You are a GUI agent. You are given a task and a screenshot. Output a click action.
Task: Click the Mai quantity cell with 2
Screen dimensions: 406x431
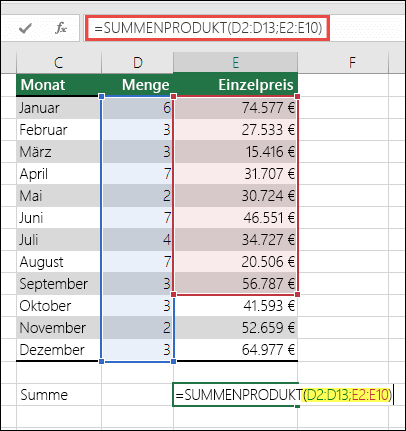137,196
